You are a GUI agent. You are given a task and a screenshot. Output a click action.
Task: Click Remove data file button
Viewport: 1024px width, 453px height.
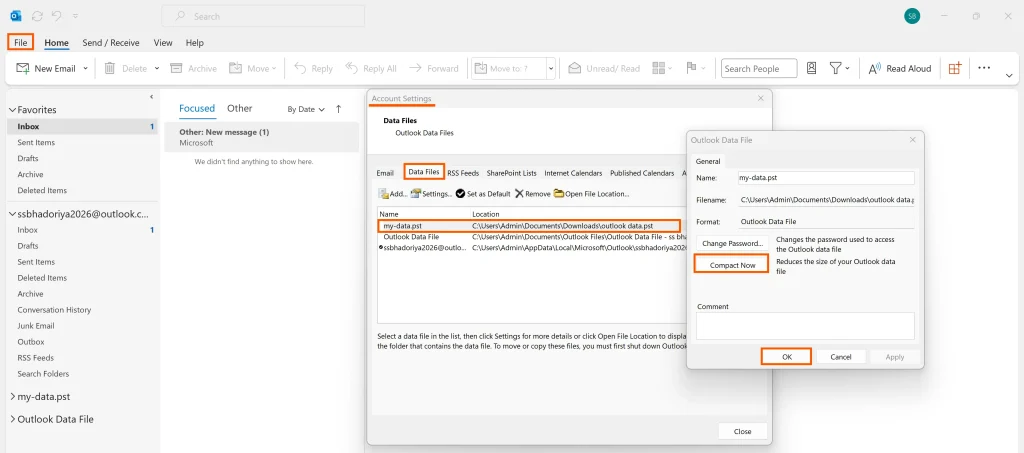coord(533,194)
